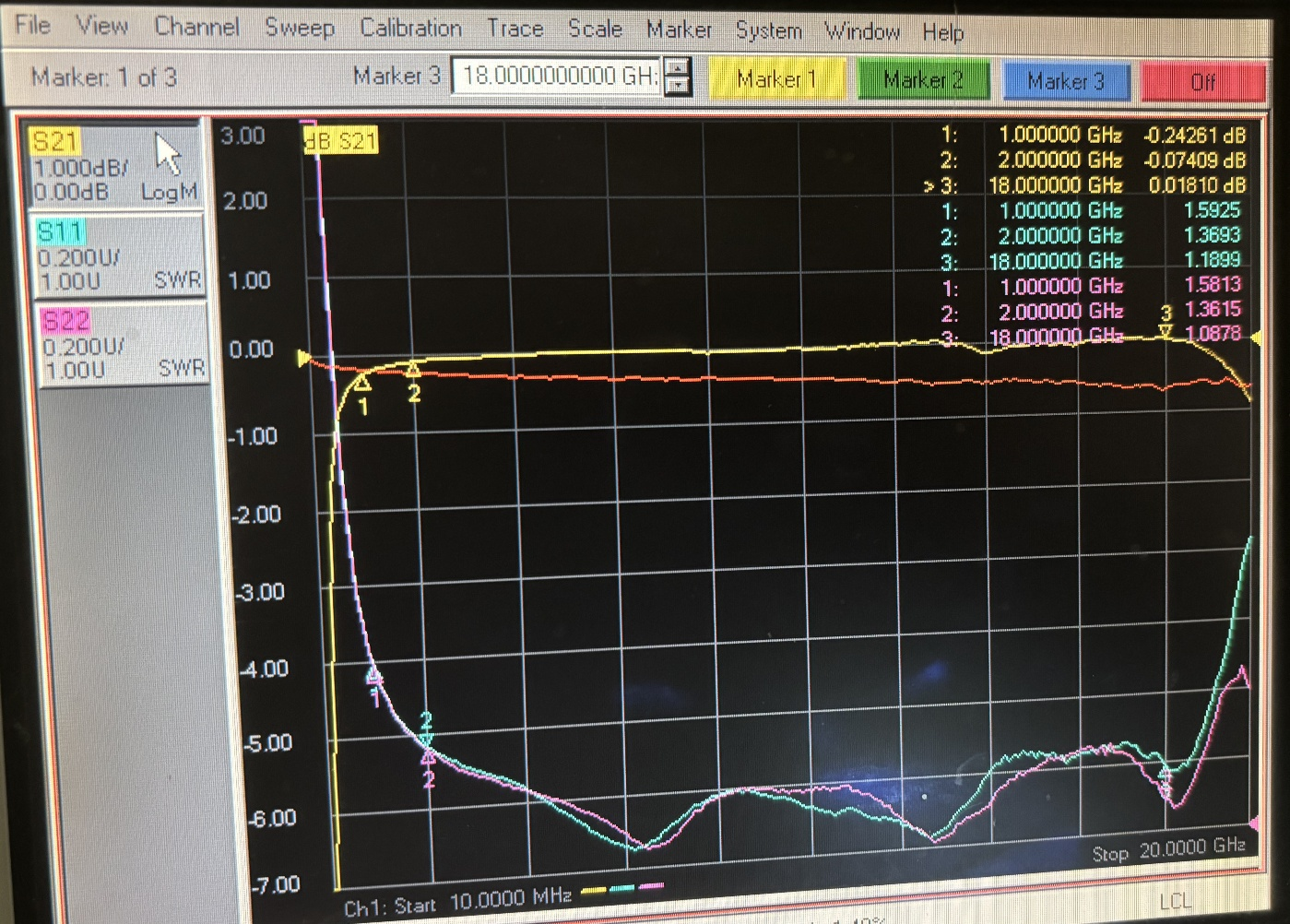Open the Sweep menu
This screenshot has height=924, width=1290.
(x=299, y=28)
